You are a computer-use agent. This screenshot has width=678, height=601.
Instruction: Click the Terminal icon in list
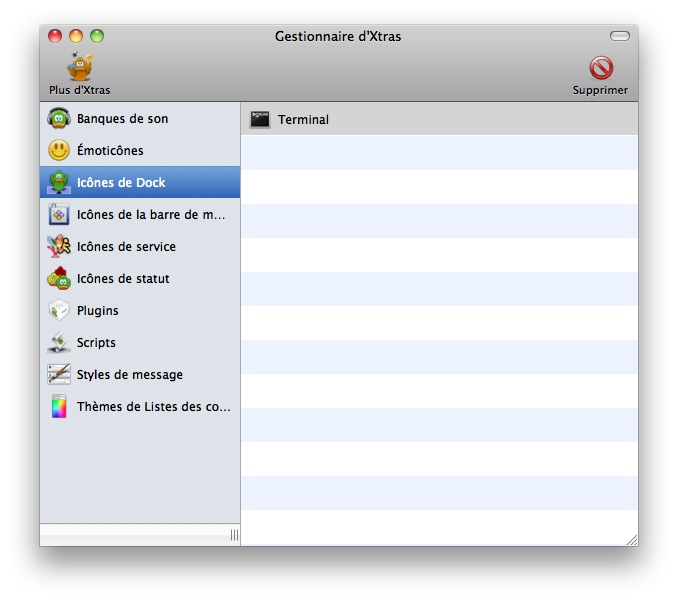(260, 119)
